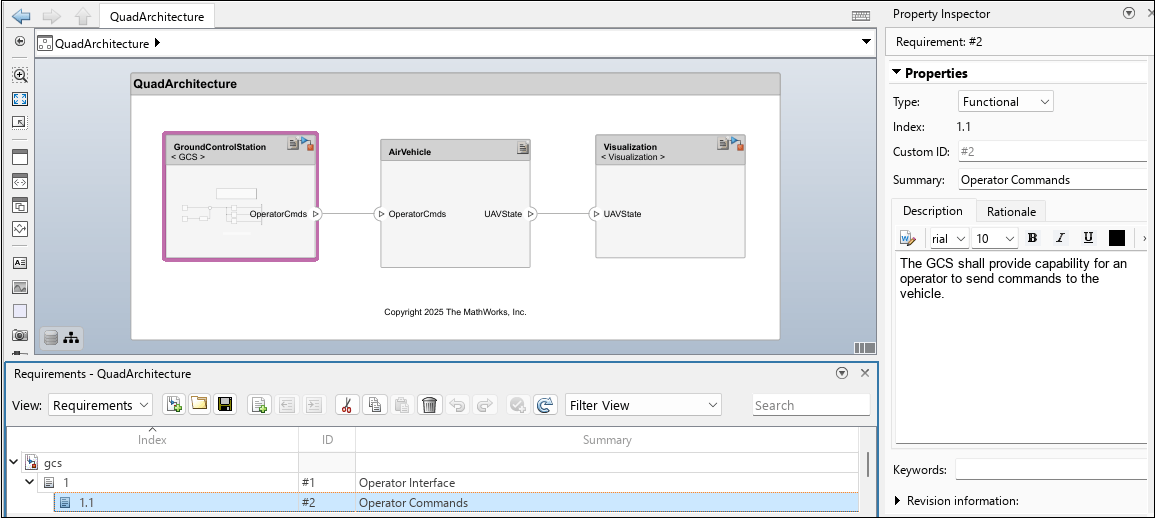Viewport: 1155px width, 518px height.
Task: Open the font size dropdown showing 10
Action: click(x=995, y=239)
